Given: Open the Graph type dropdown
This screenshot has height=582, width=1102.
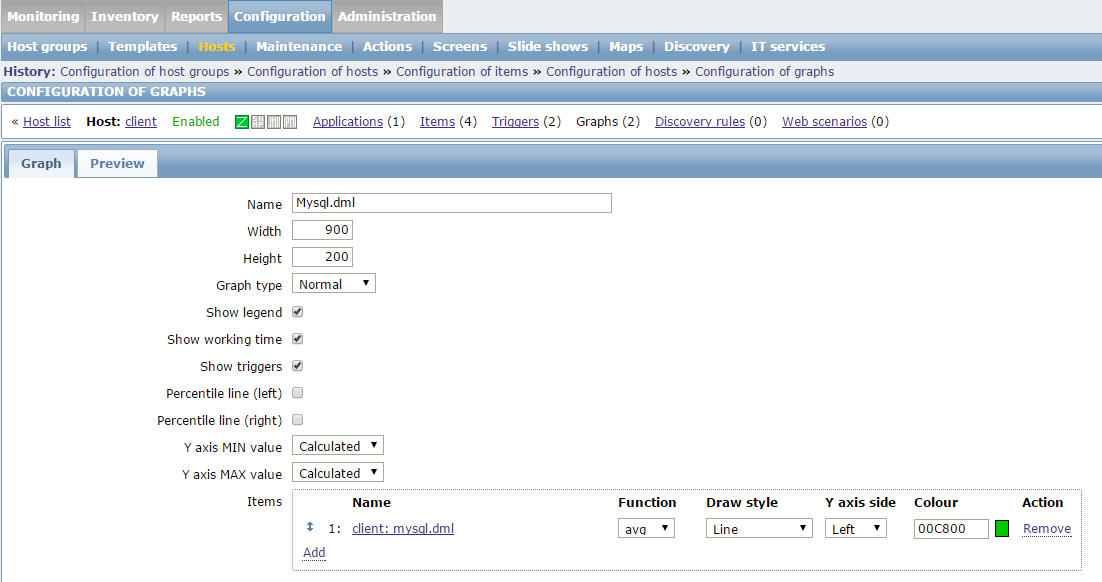Looking at the screenshot, I should 334,284.
